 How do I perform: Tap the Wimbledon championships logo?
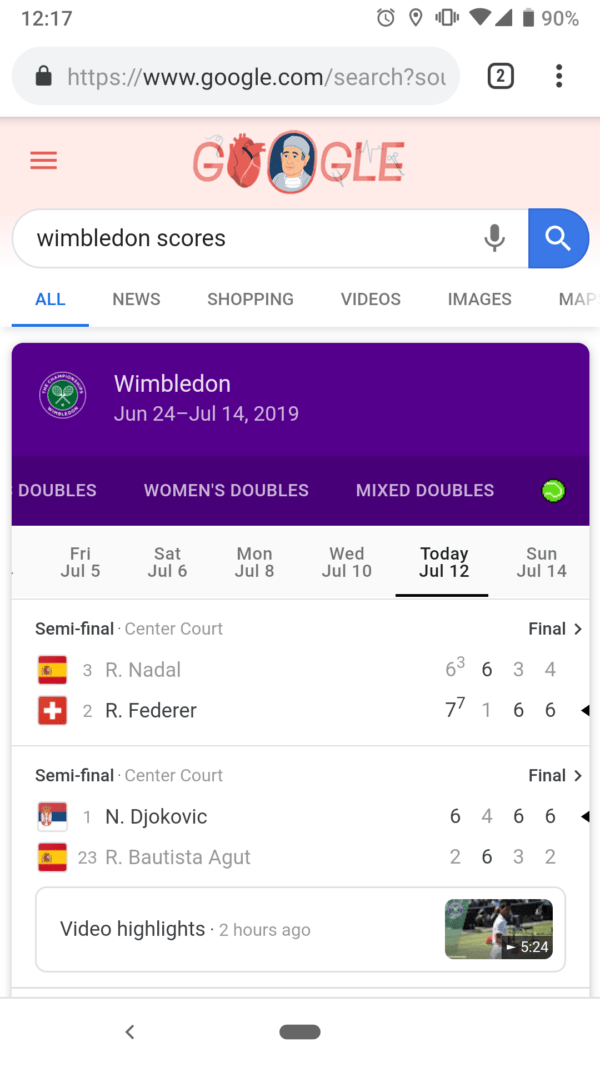tap(62, 397)
